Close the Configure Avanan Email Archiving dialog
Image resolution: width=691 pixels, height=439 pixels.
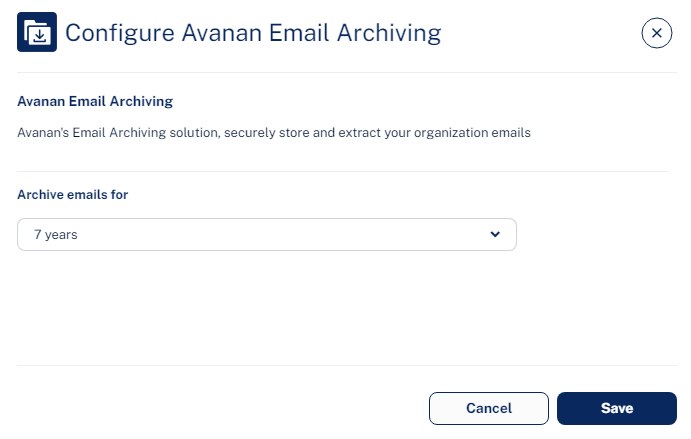pyautogui.click(x=657, y=33)
